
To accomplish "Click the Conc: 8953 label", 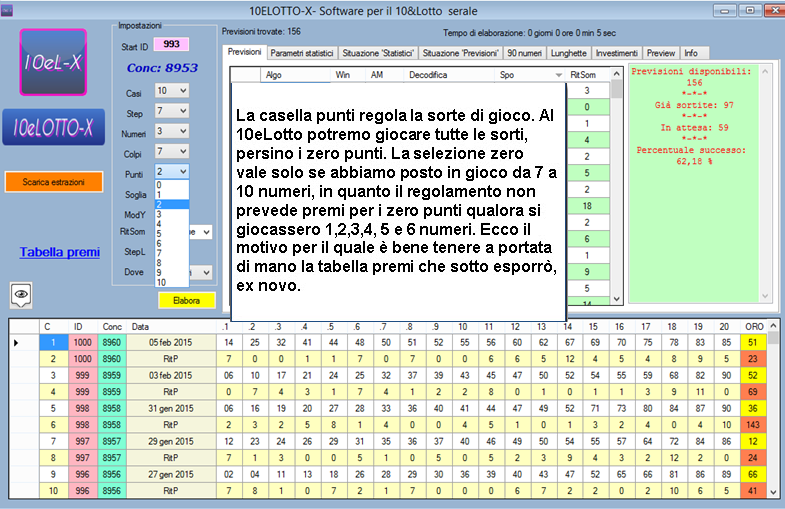I will pyautogui.click(x=162, y=68).
